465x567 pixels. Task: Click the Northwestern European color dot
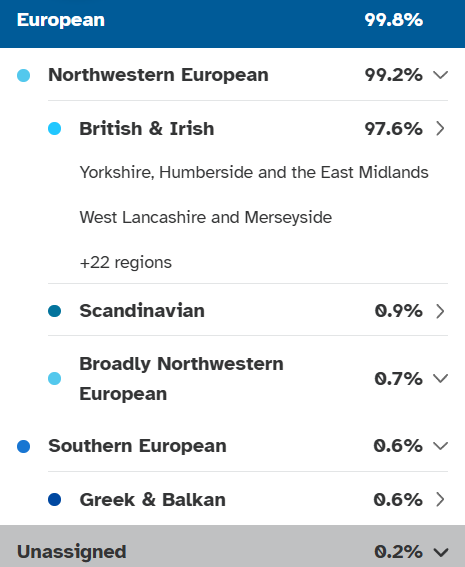[24, 75]
